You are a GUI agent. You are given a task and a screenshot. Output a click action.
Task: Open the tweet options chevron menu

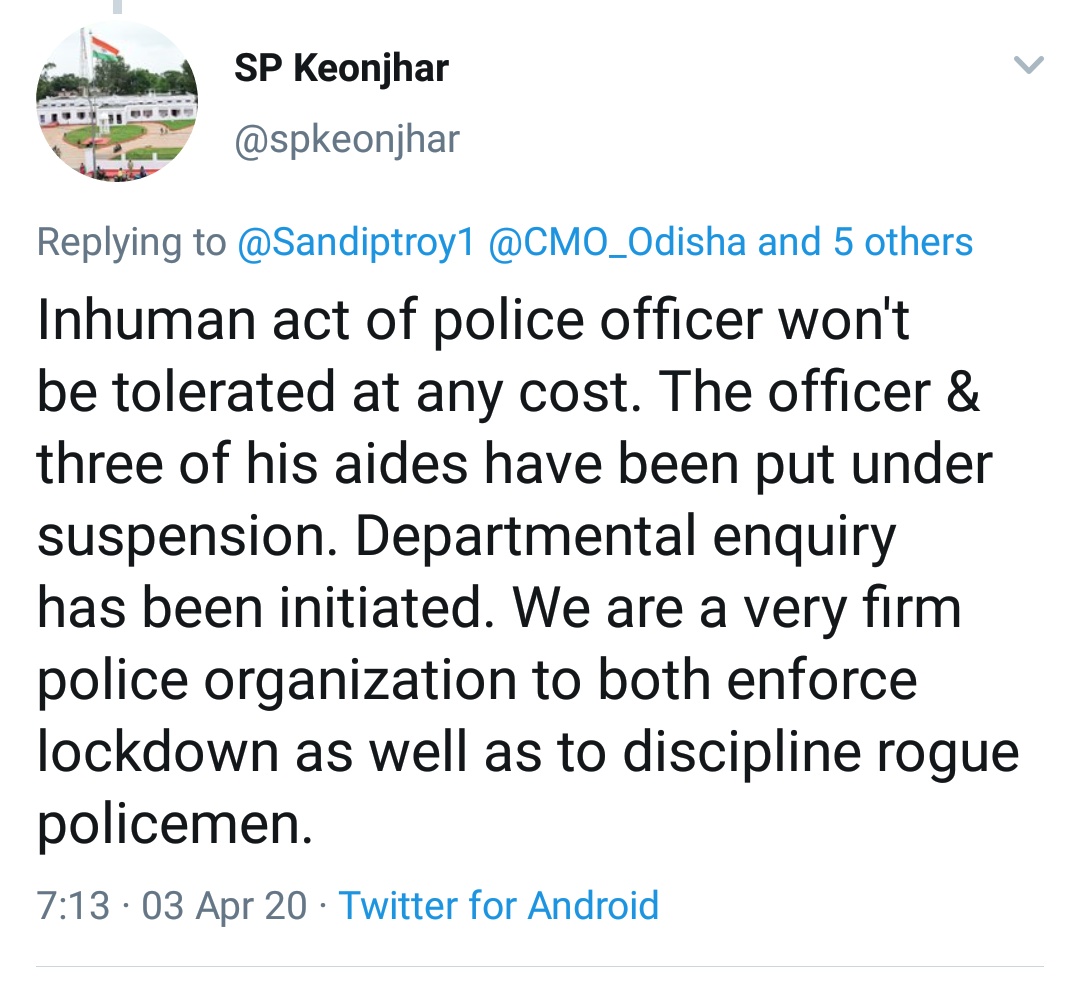tap(1028, 67)
